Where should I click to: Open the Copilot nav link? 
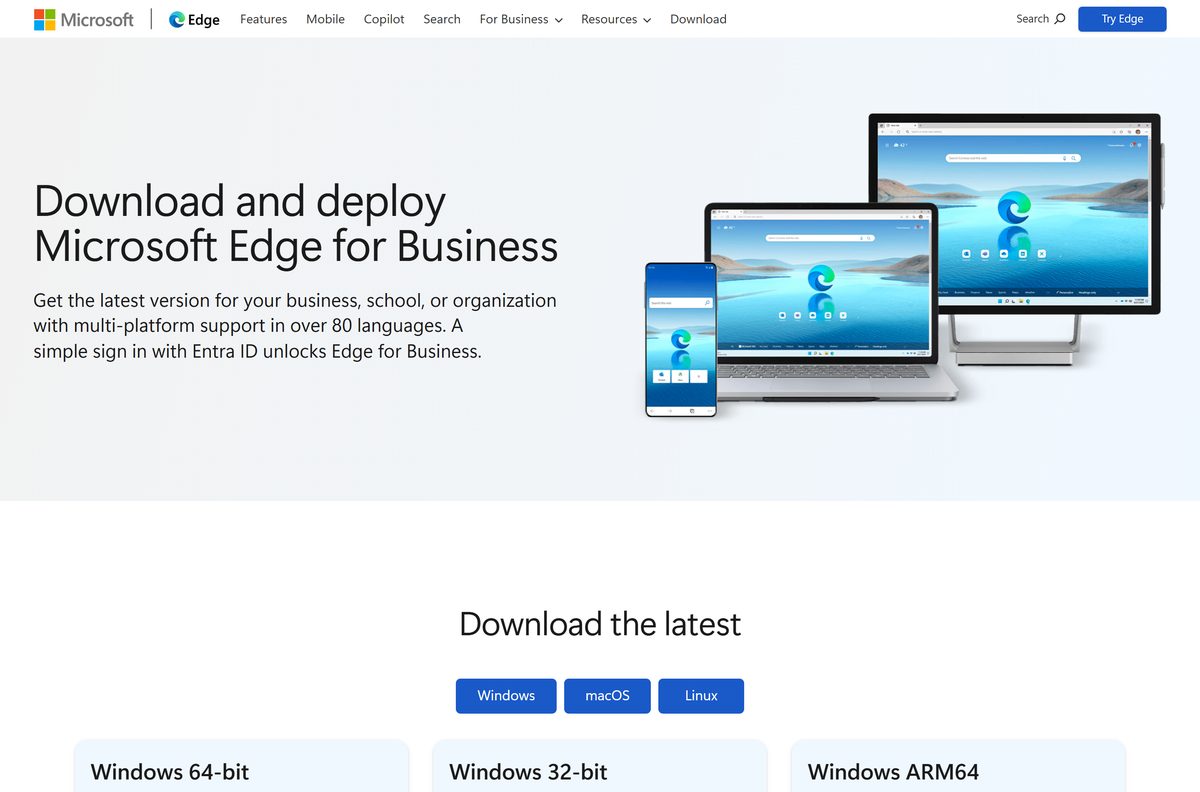(x=384, y=19)
